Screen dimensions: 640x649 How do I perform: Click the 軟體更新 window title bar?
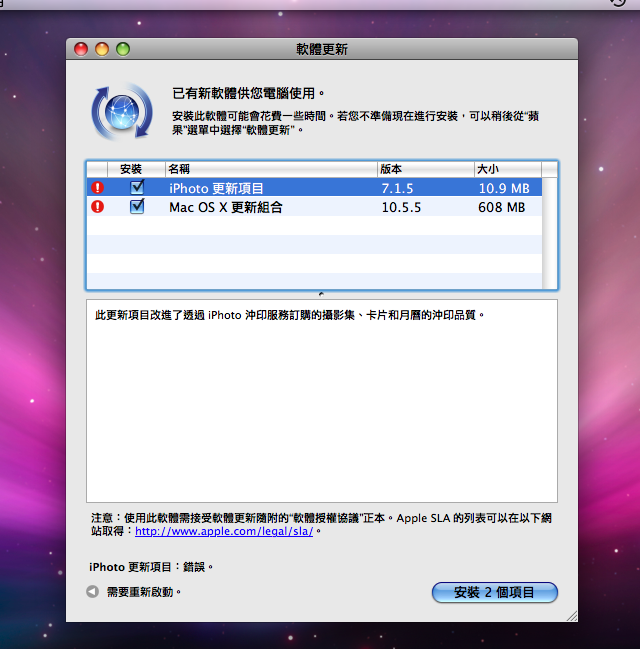(x=322, y=49)
